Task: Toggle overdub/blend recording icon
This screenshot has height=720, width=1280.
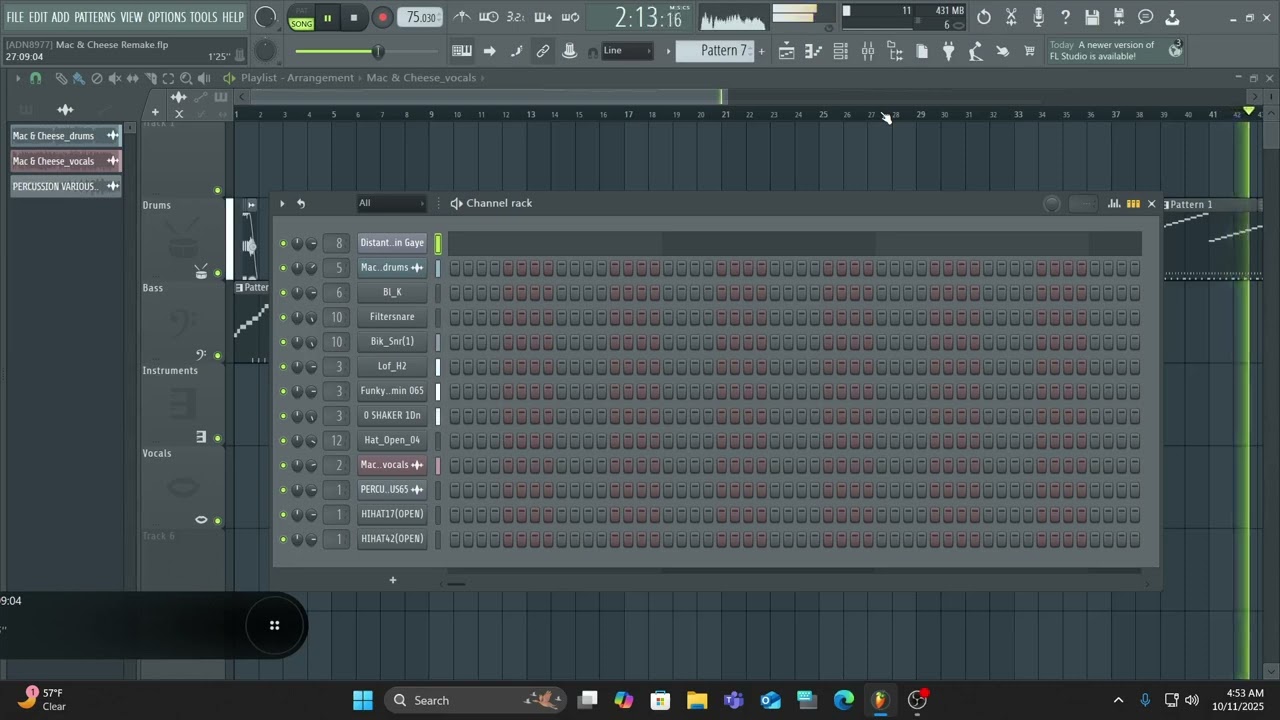Action: 543,17
